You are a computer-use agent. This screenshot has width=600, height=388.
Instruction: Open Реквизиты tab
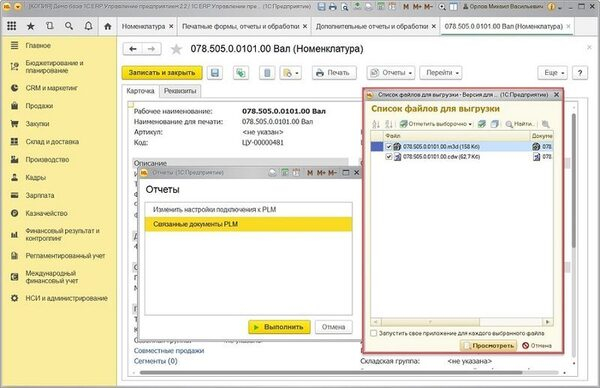tap(180, 91)
